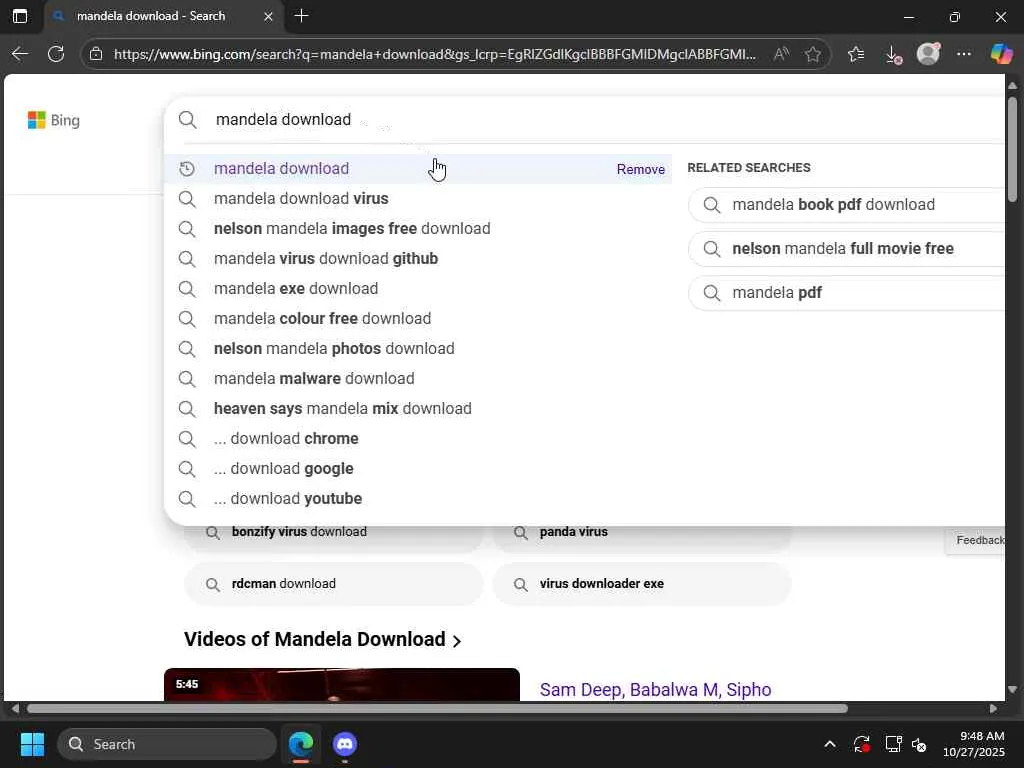Viewport: 1024px width, 768px height.
Task: Open the Favorites list icon
Action: pyautogui.click(x=856, y=54)
